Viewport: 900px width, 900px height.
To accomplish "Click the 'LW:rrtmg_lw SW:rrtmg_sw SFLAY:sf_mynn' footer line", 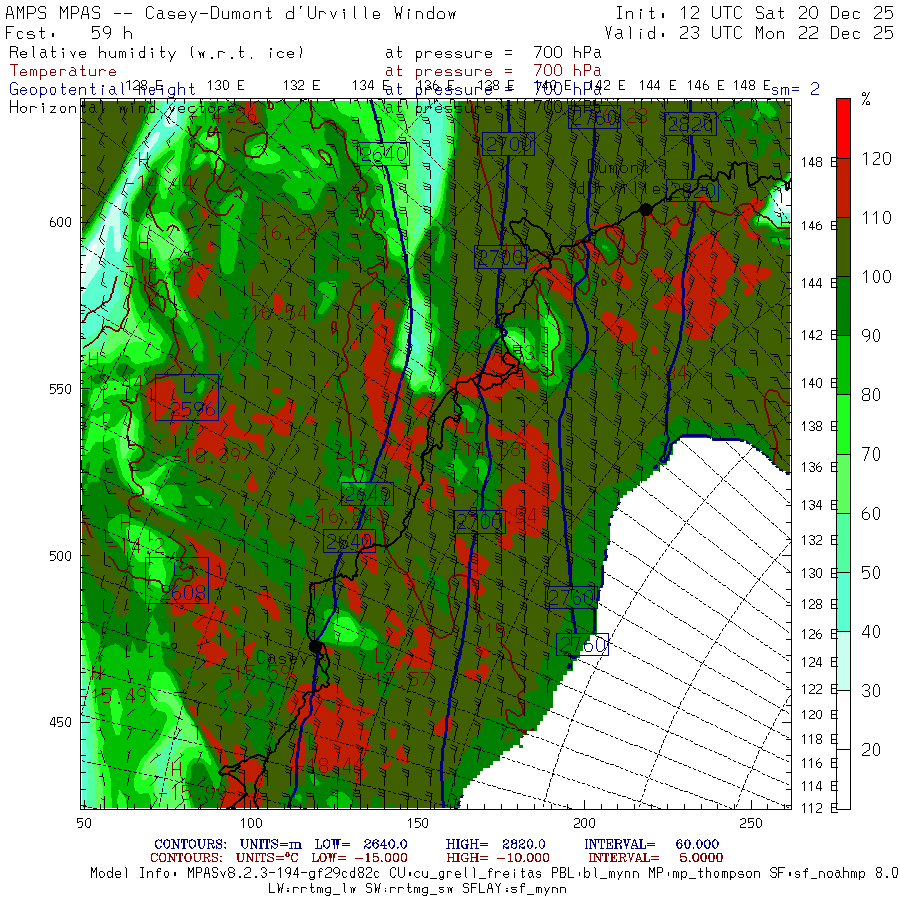I will pyautogui.click(x=417, y=889).
